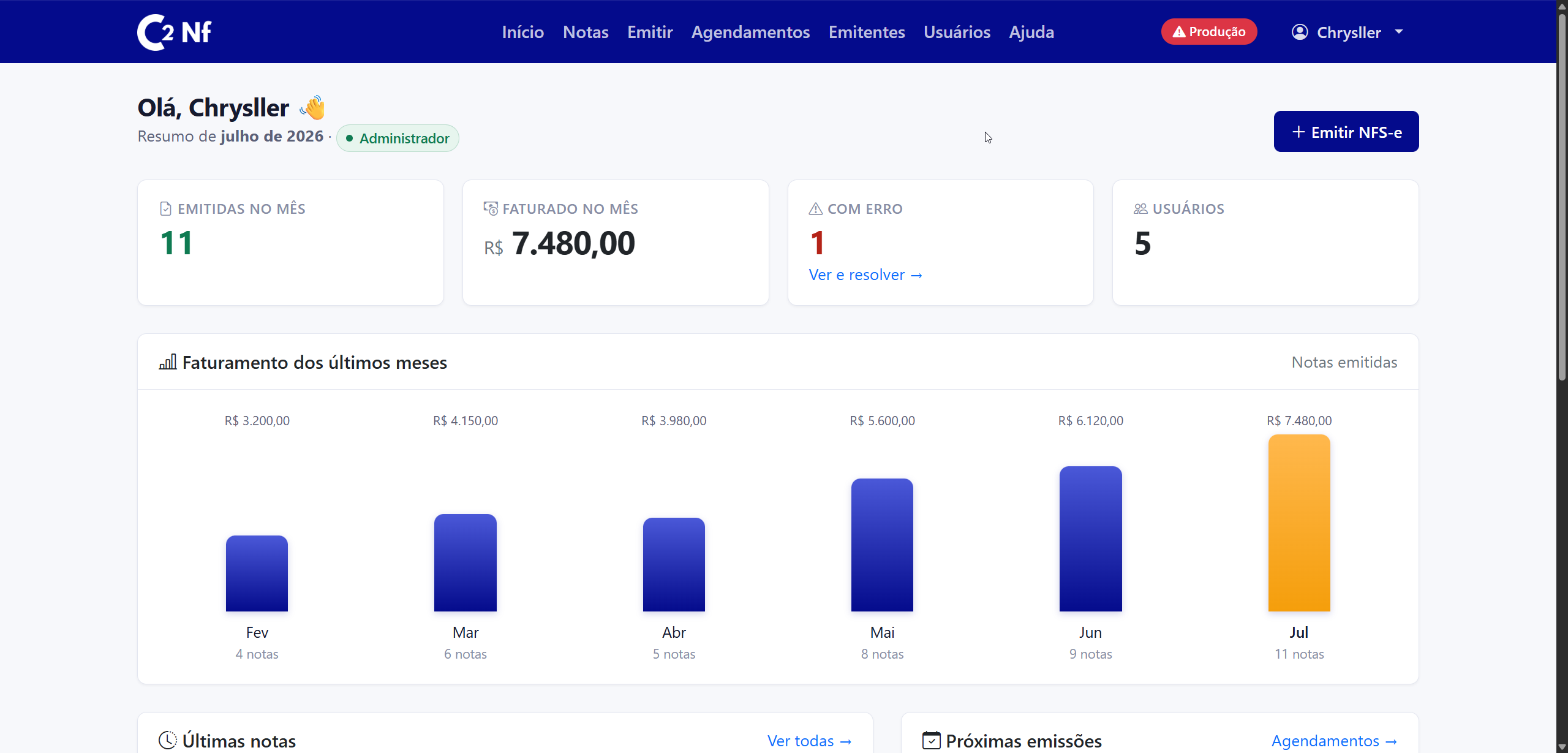Open the Notas menu item

pyautogui.click(x=586, y=32)
